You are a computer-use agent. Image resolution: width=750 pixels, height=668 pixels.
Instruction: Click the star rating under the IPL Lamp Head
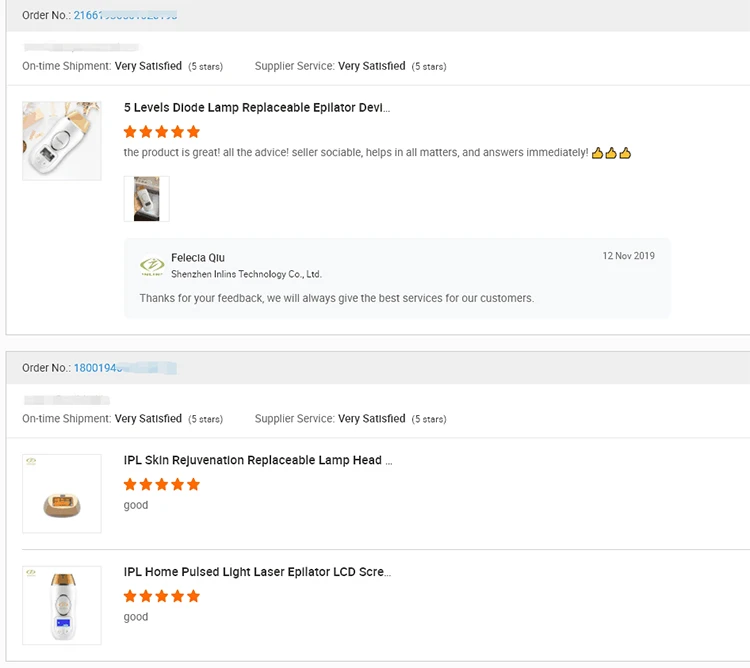(x=162, y=484)
